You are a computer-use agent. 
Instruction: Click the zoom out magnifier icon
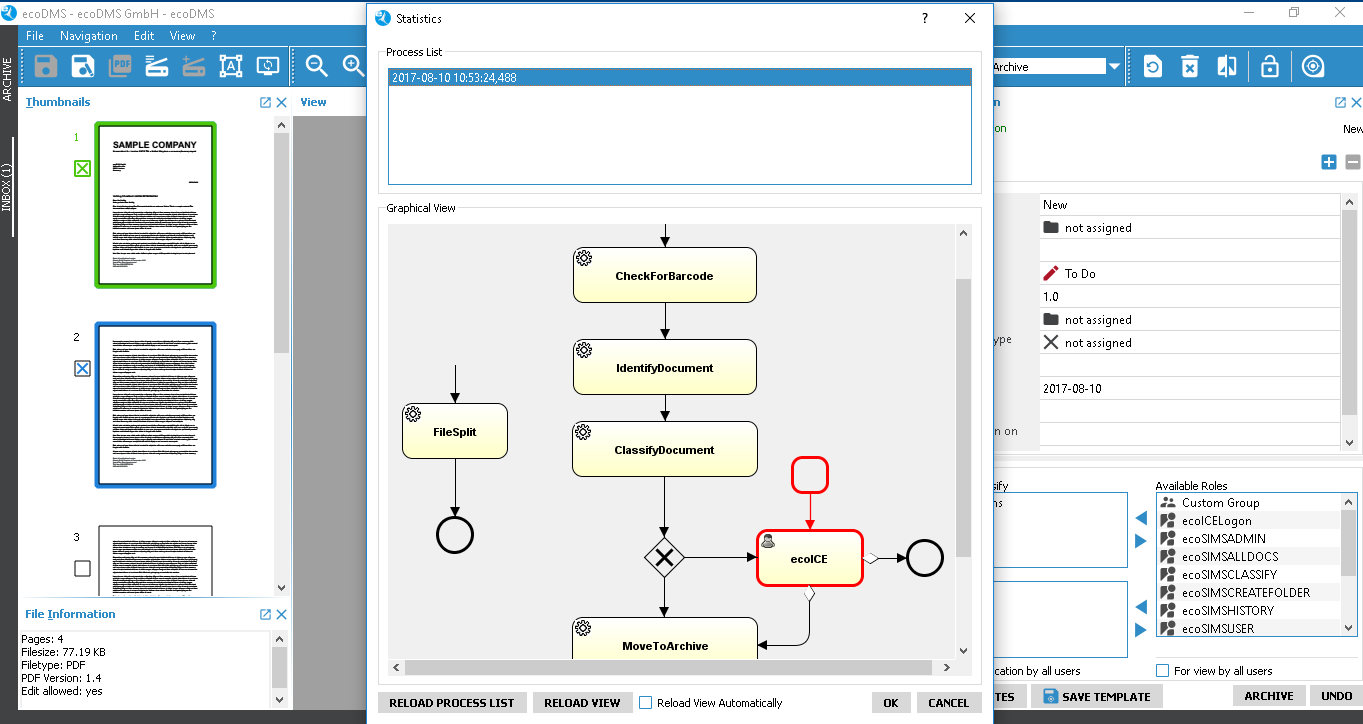[x=317, y=67]
